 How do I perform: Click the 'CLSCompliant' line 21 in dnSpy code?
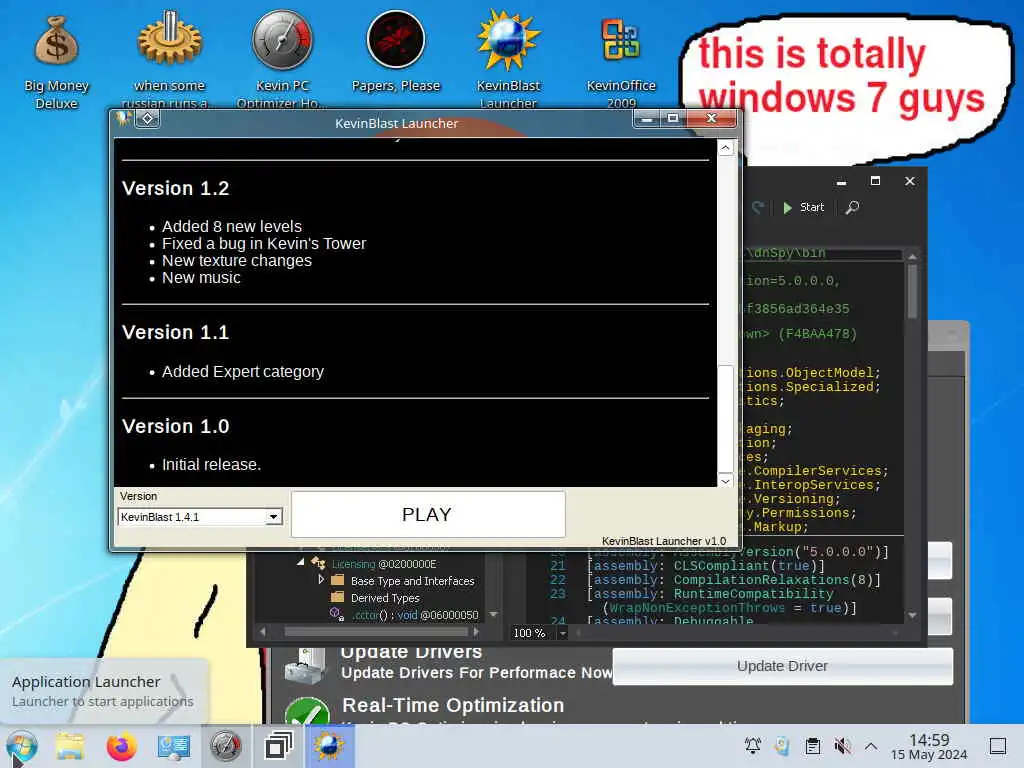pos(722,566)
